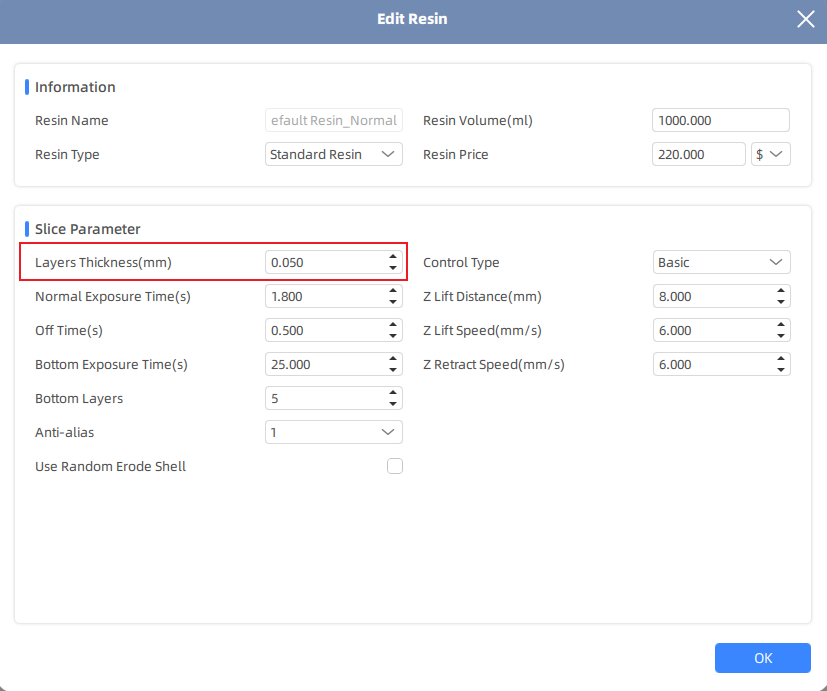Enable Use Random Erode Shell checkbox
The height and width of the screenshot is (691, 827).
coord(395,466)
